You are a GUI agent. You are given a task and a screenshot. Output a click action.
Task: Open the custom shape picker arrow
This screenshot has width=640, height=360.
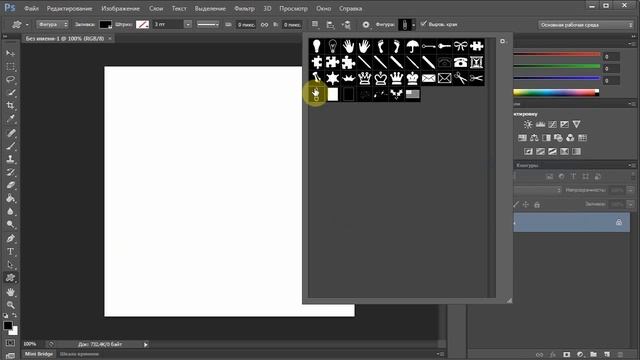[x=413, y=25]
